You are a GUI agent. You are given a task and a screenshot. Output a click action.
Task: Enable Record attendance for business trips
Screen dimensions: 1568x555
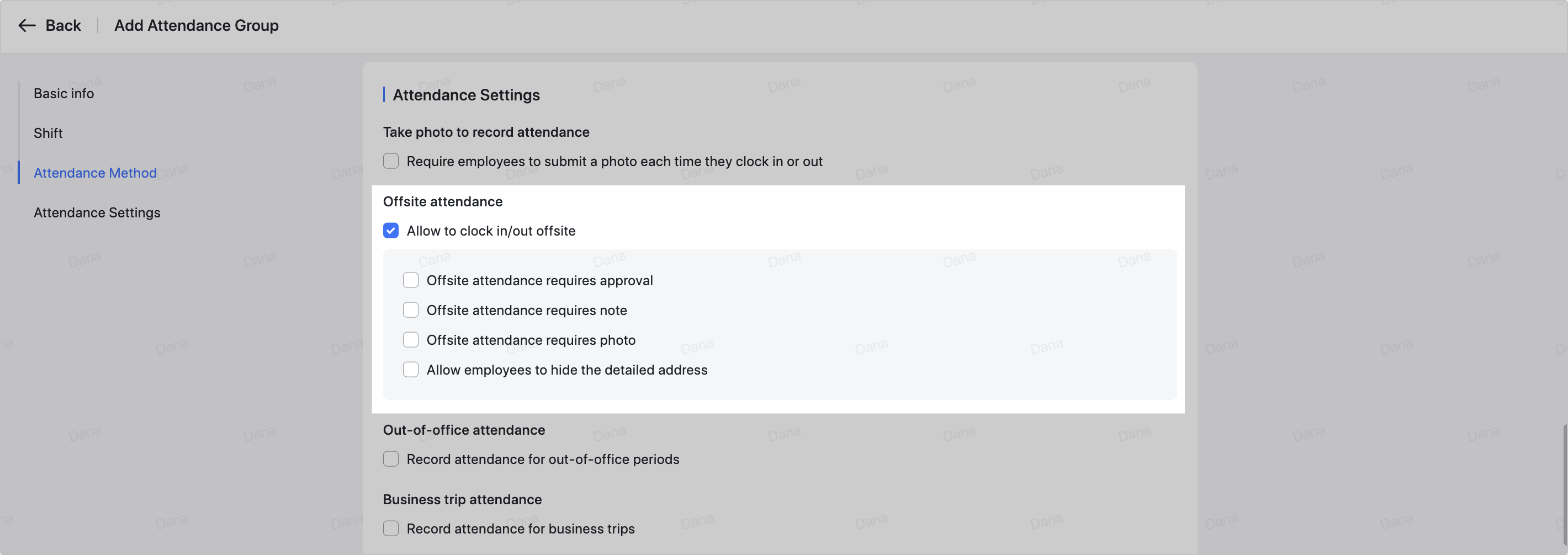390,528
